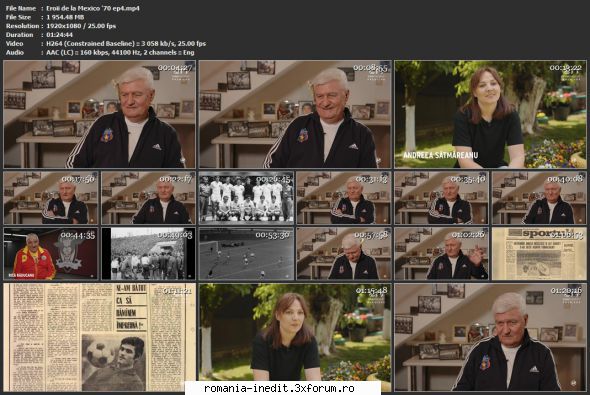Click the duration value '01:24:44'
Screen dimensions: 590x395
59,35
